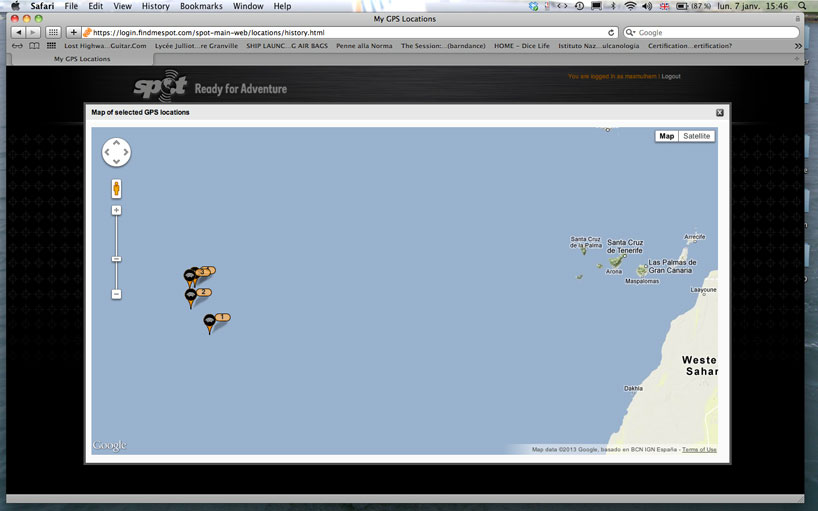Click the Bluetooth icon in menu bar
The height and width of the screenshot is (511, 818).
click(x=614, y=6)
